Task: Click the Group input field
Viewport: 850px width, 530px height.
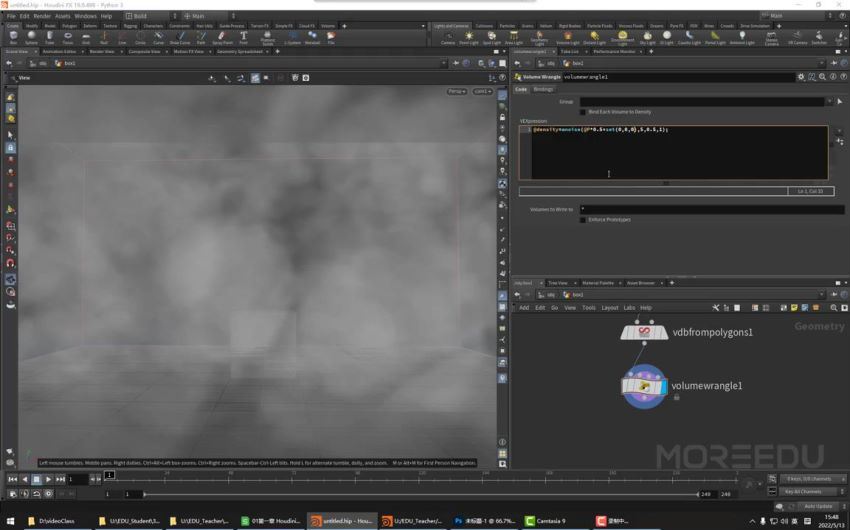Action: coord(702,101)
